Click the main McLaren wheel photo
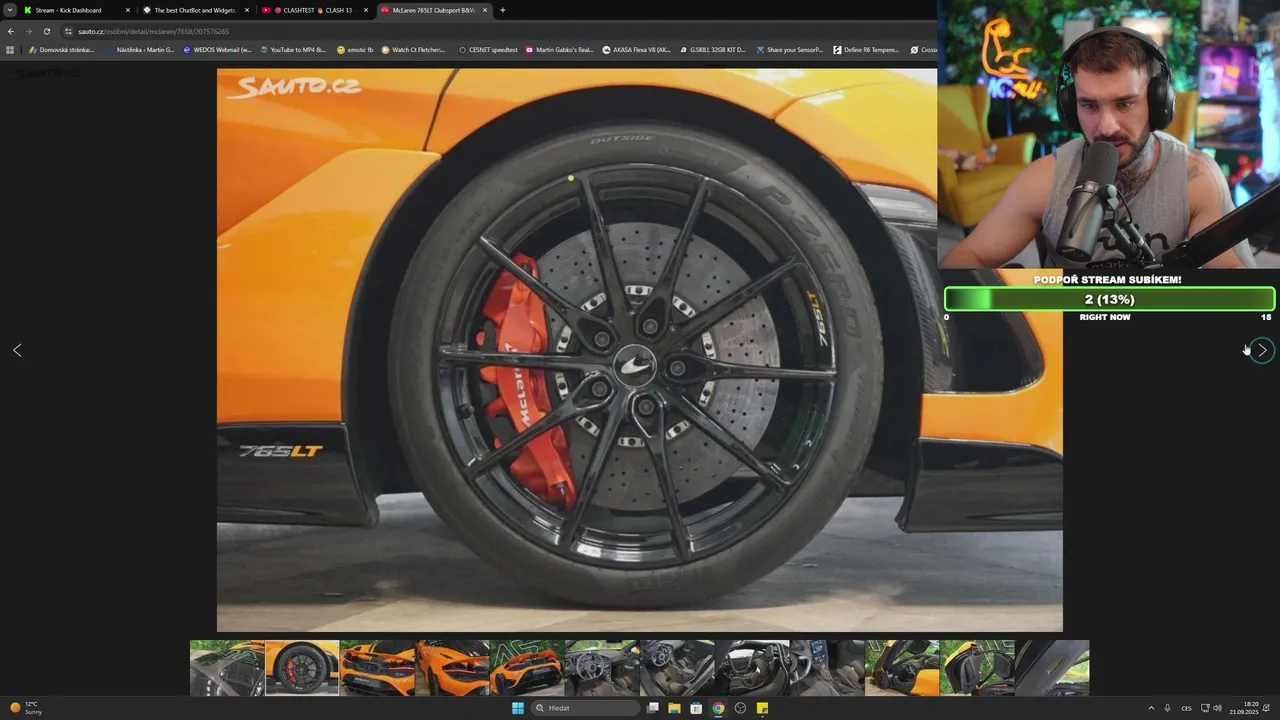This screenshot has height=720, width=1280. [640, 350]
